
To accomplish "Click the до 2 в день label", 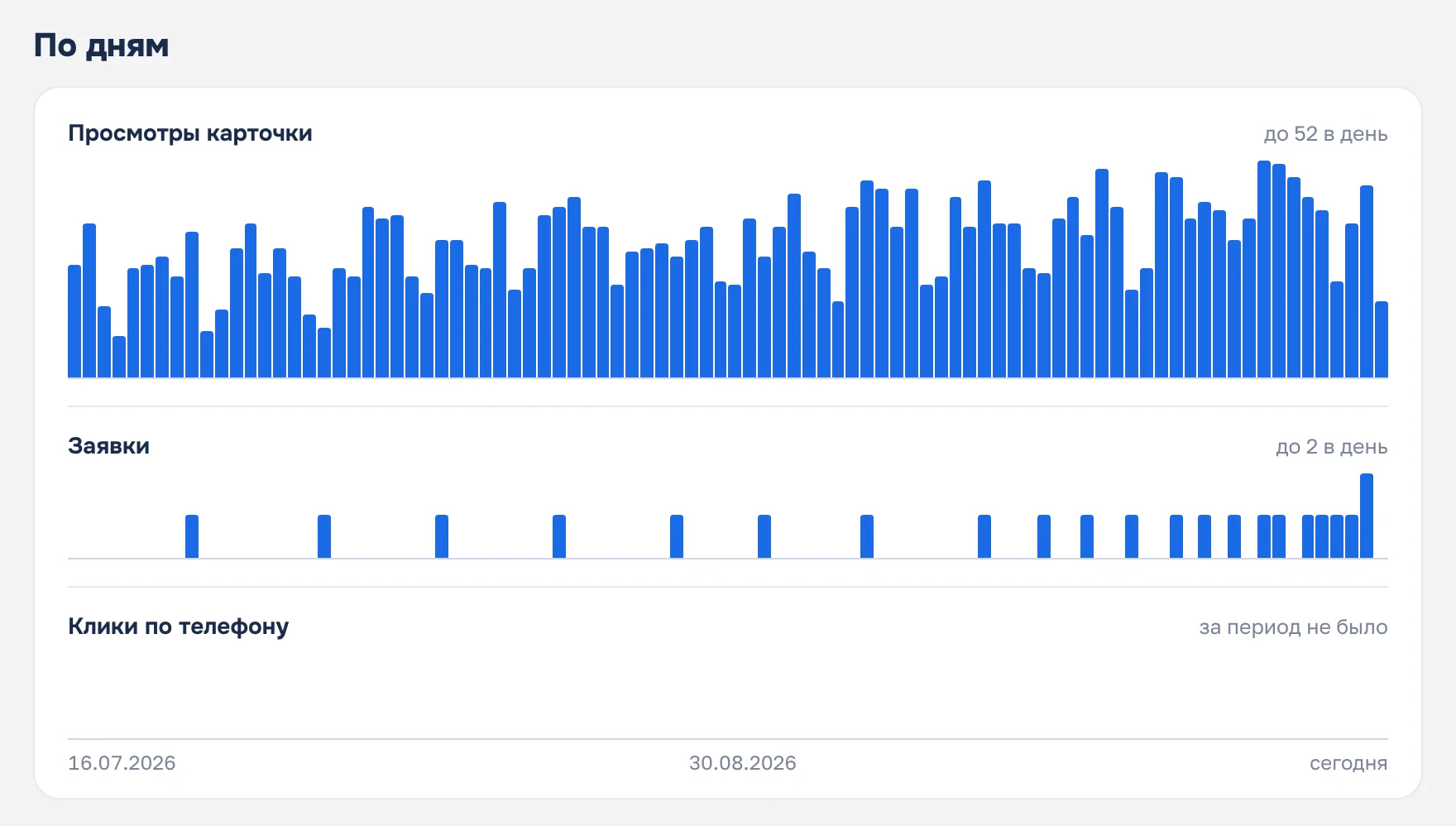I will tap(1331, 447).
